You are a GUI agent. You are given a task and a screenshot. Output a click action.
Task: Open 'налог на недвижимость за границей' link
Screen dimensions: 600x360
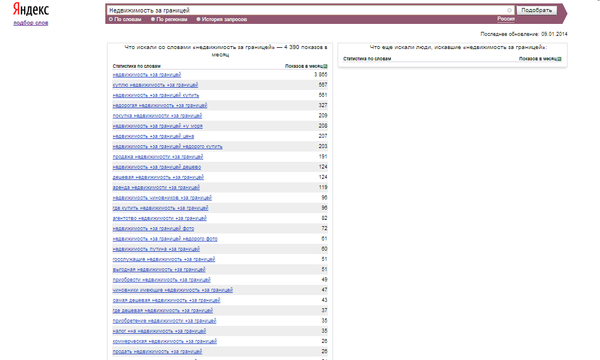pos(159,331)
